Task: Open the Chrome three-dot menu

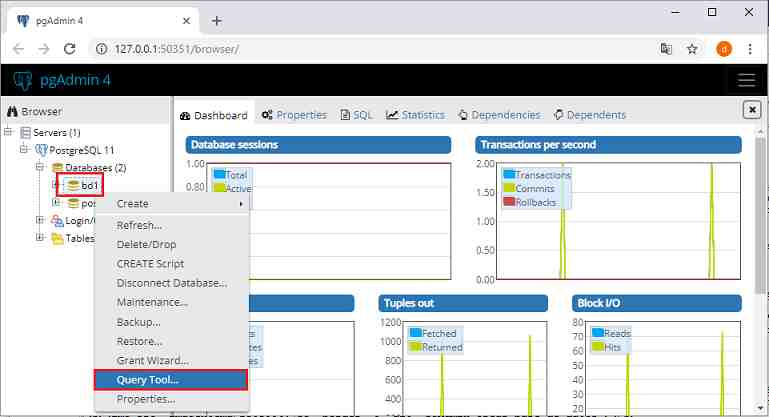Action: pyautogui.click(x=750, y=49)
